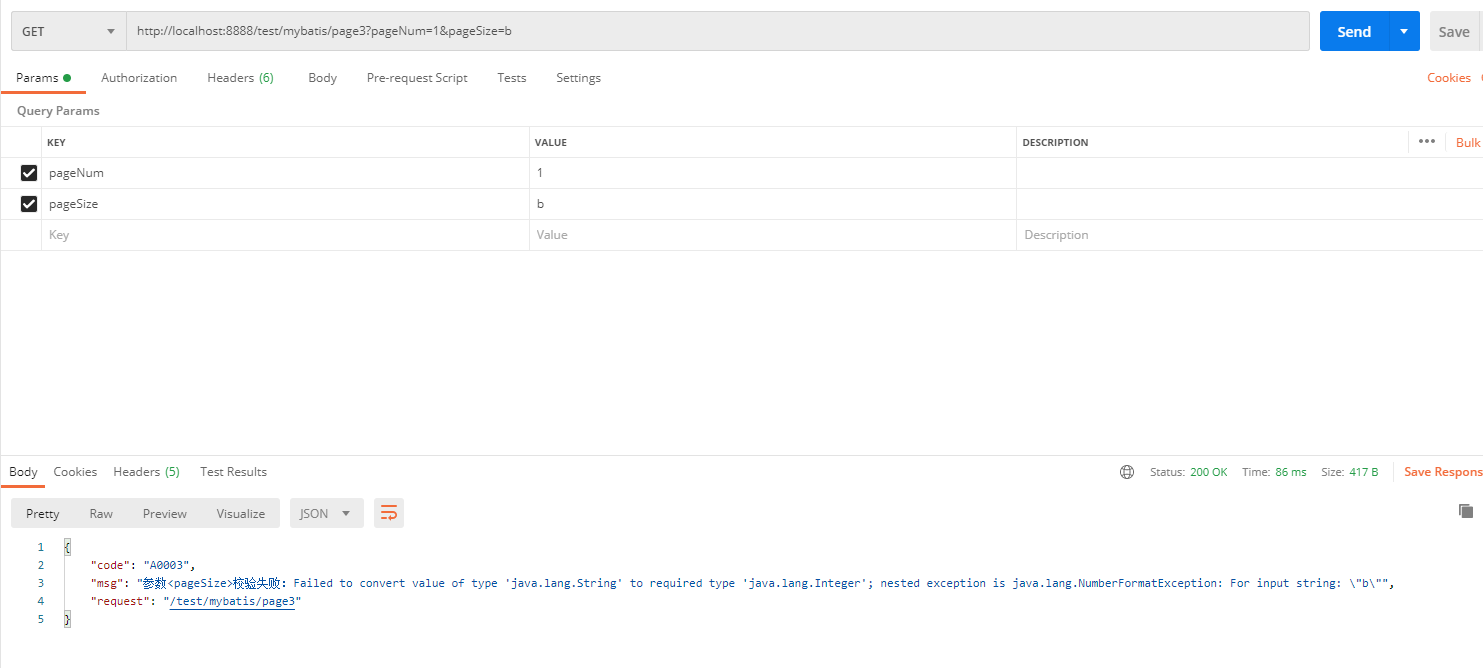Open the Settings tab
This screenshot has width=1483, height=668.
[578, 78]
